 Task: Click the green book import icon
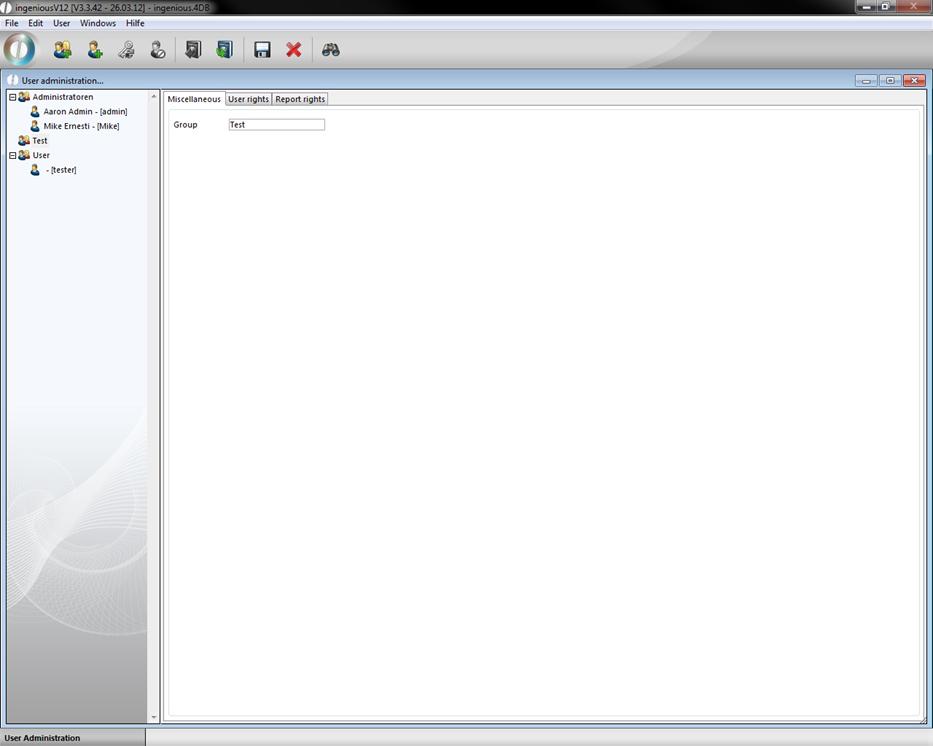point(224,49)
